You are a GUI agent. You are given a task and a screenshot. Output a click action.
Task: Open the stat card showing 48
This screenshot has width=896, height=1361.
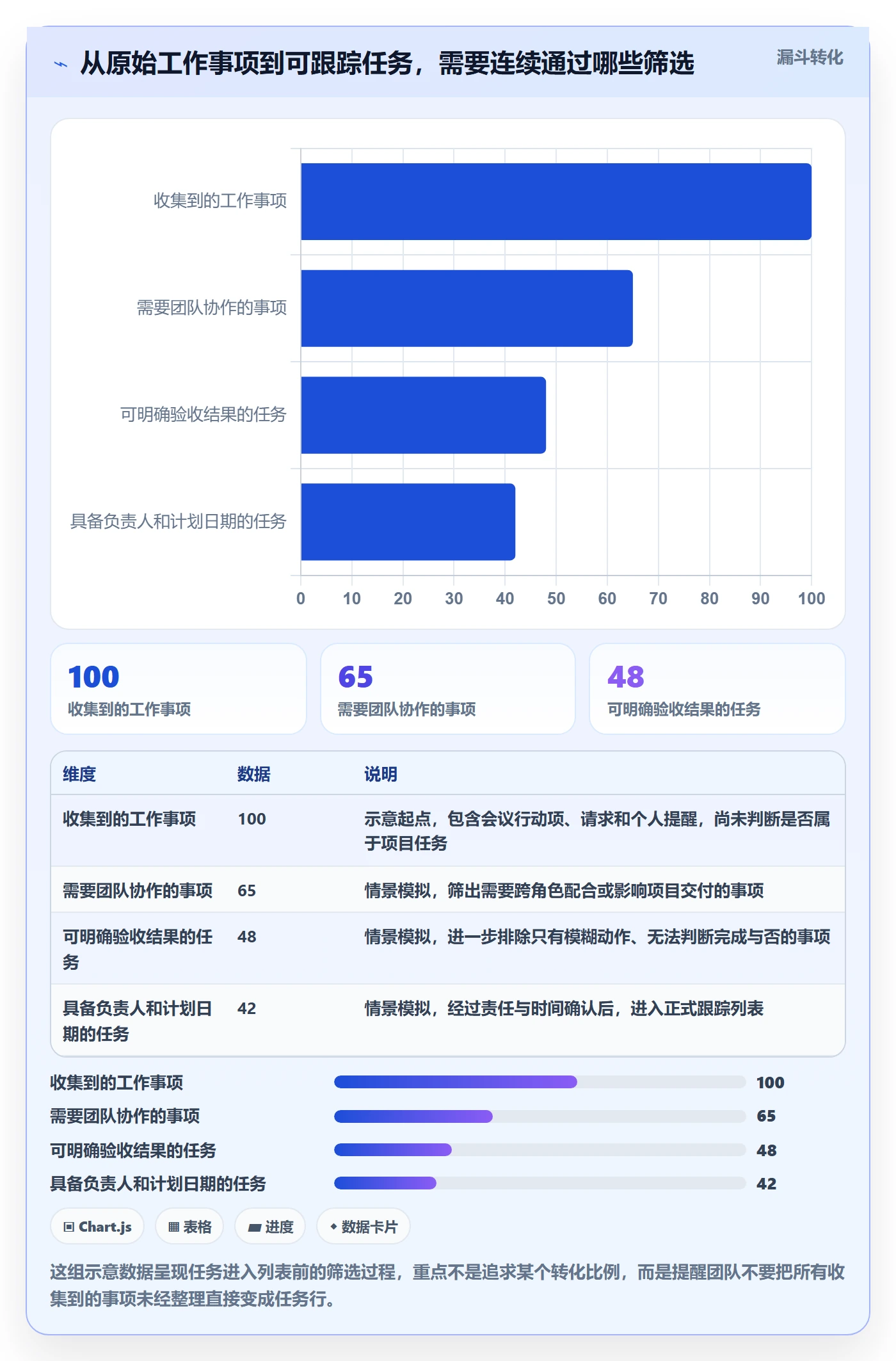(717, 689)
